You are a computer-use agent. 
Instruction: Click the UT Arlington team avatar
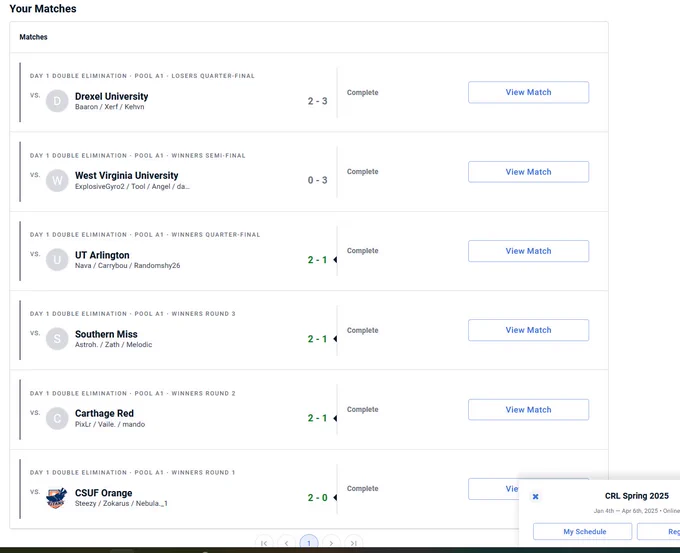click(x=57, y=260)
